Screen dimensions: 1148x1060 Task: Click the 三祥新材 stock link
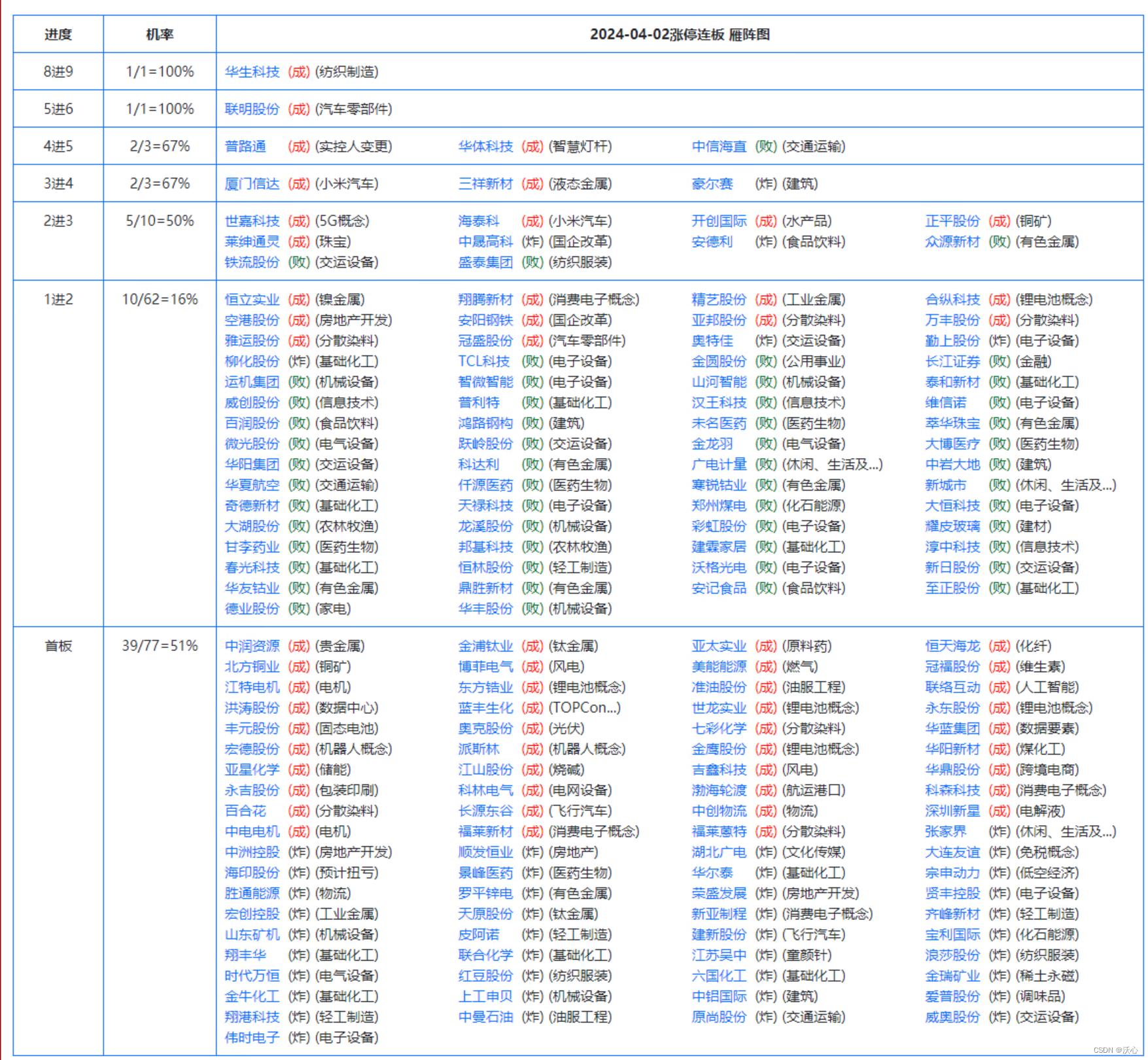pos(485,184)
